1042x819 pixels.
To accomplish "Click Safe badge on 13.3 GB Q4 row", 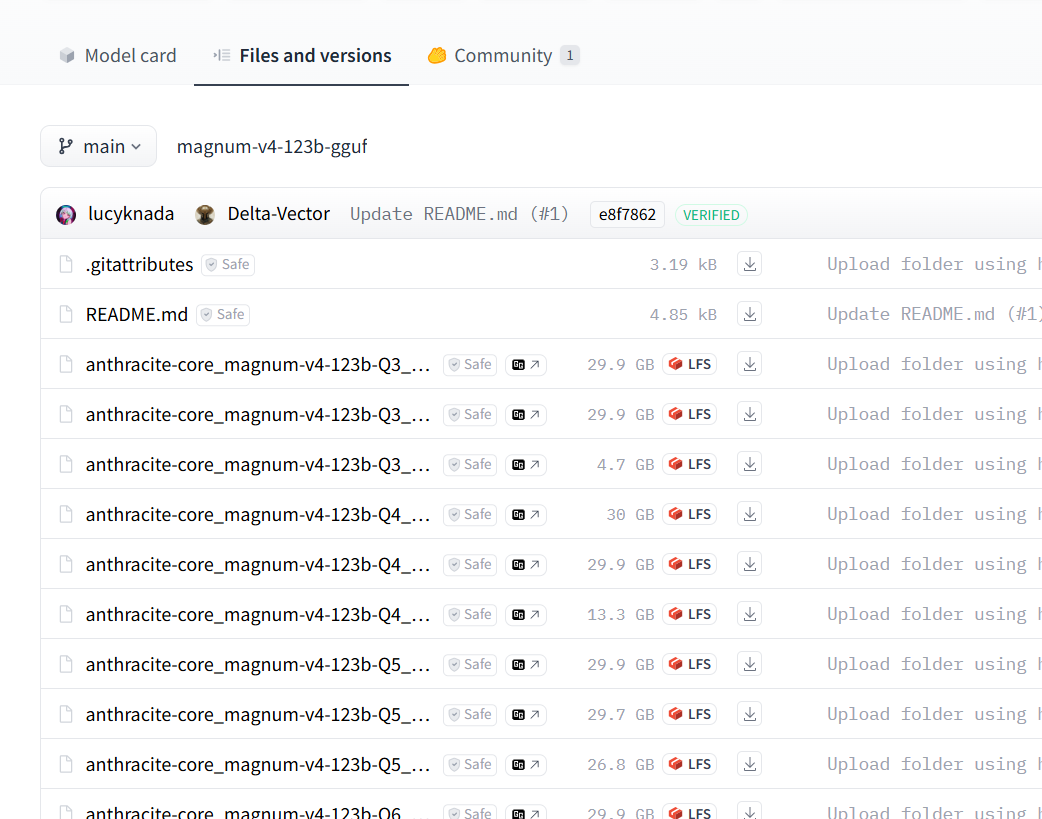I will coord(470,614).
